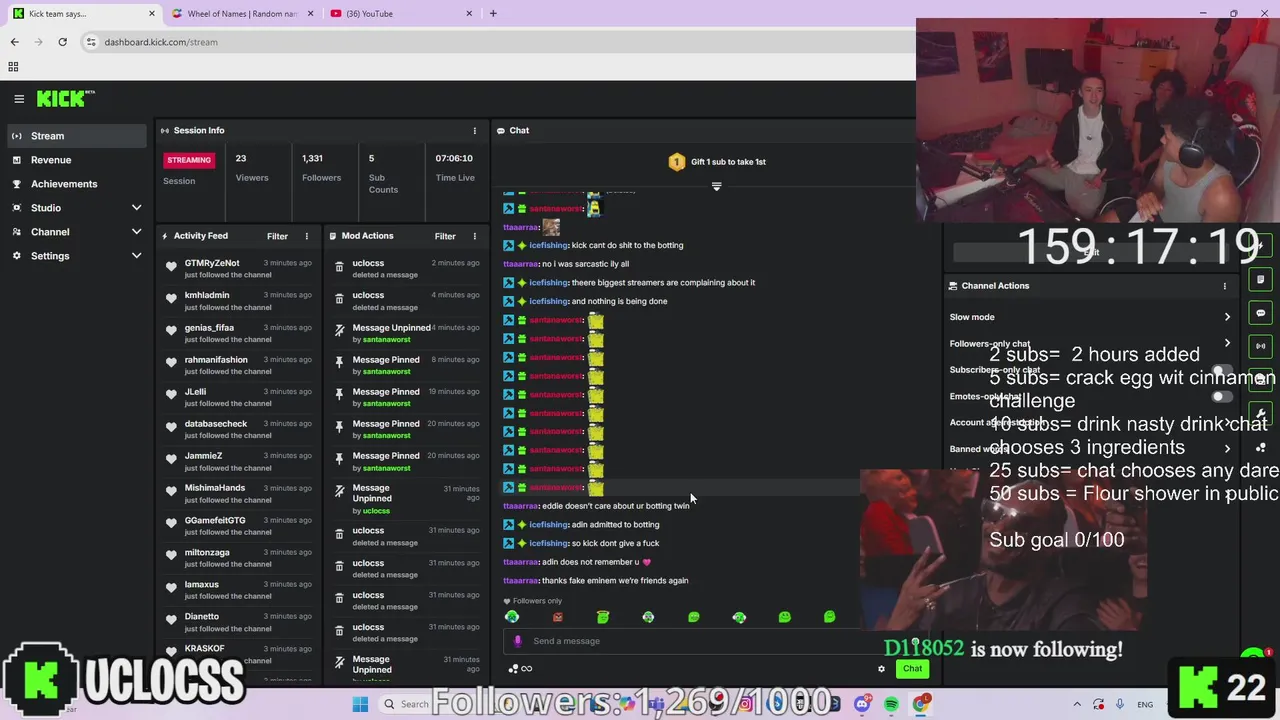Screen dimensions: 1280x720
Task: Open the Activity Feed Filter dropdown
Action: tap(277, 236)
